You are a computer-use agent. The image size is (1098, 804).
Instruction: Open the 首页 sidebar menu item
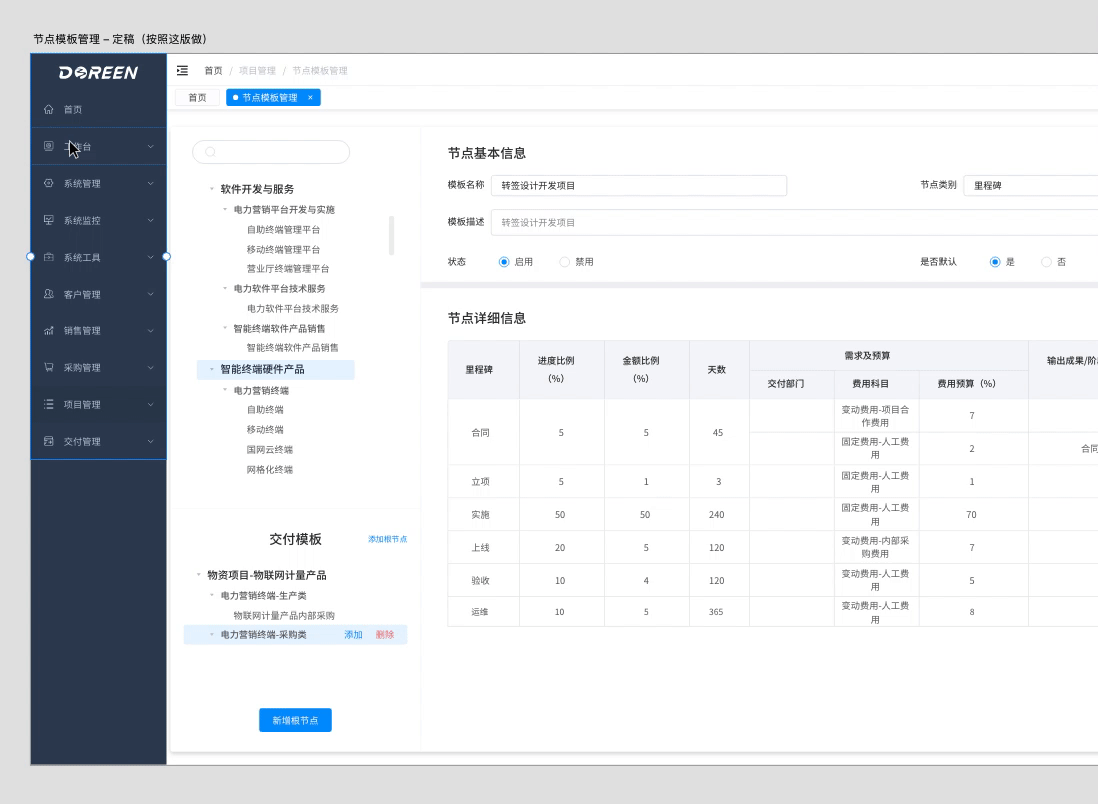click(x=98, y=109)
